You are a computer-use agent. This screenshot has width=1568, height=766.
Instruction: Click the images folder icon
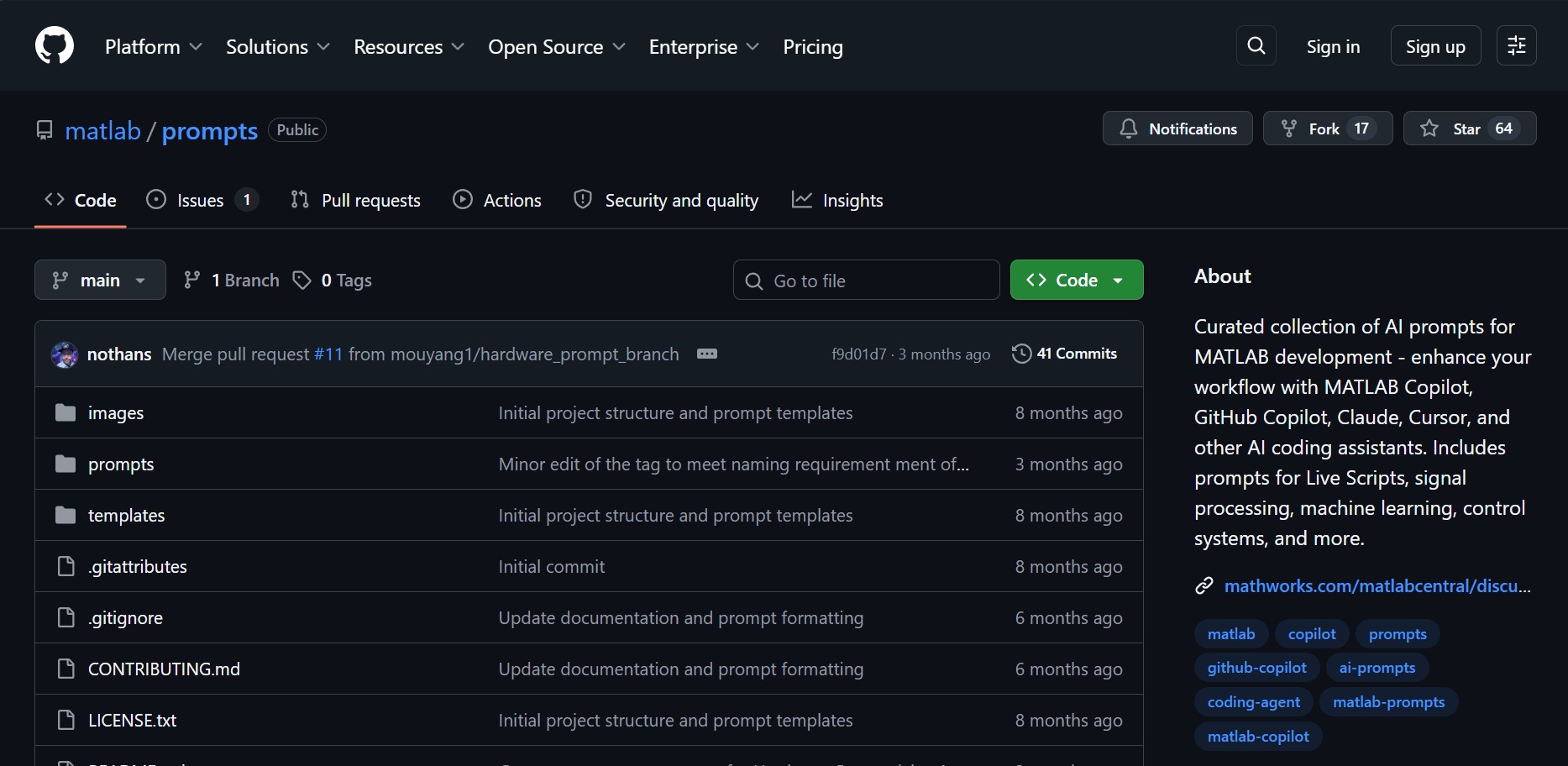coord(66,412)
